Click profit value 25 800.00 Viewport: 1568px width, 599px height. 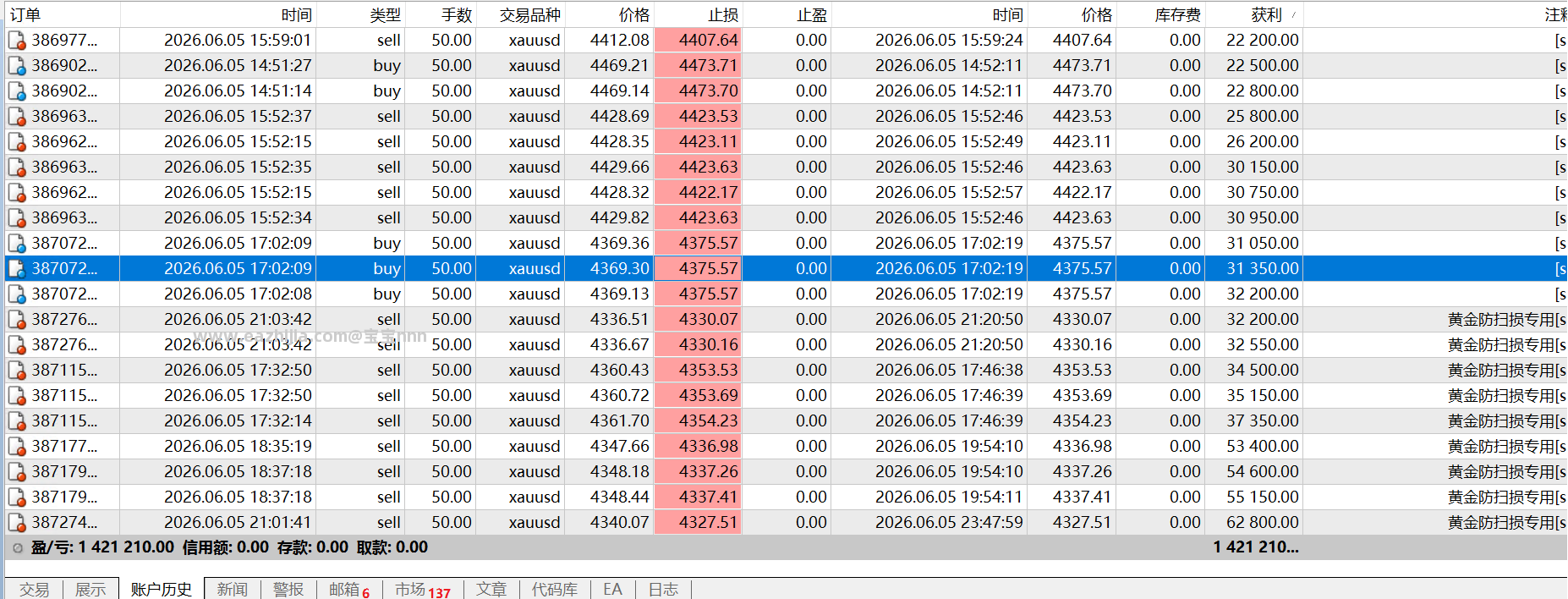1263,117
